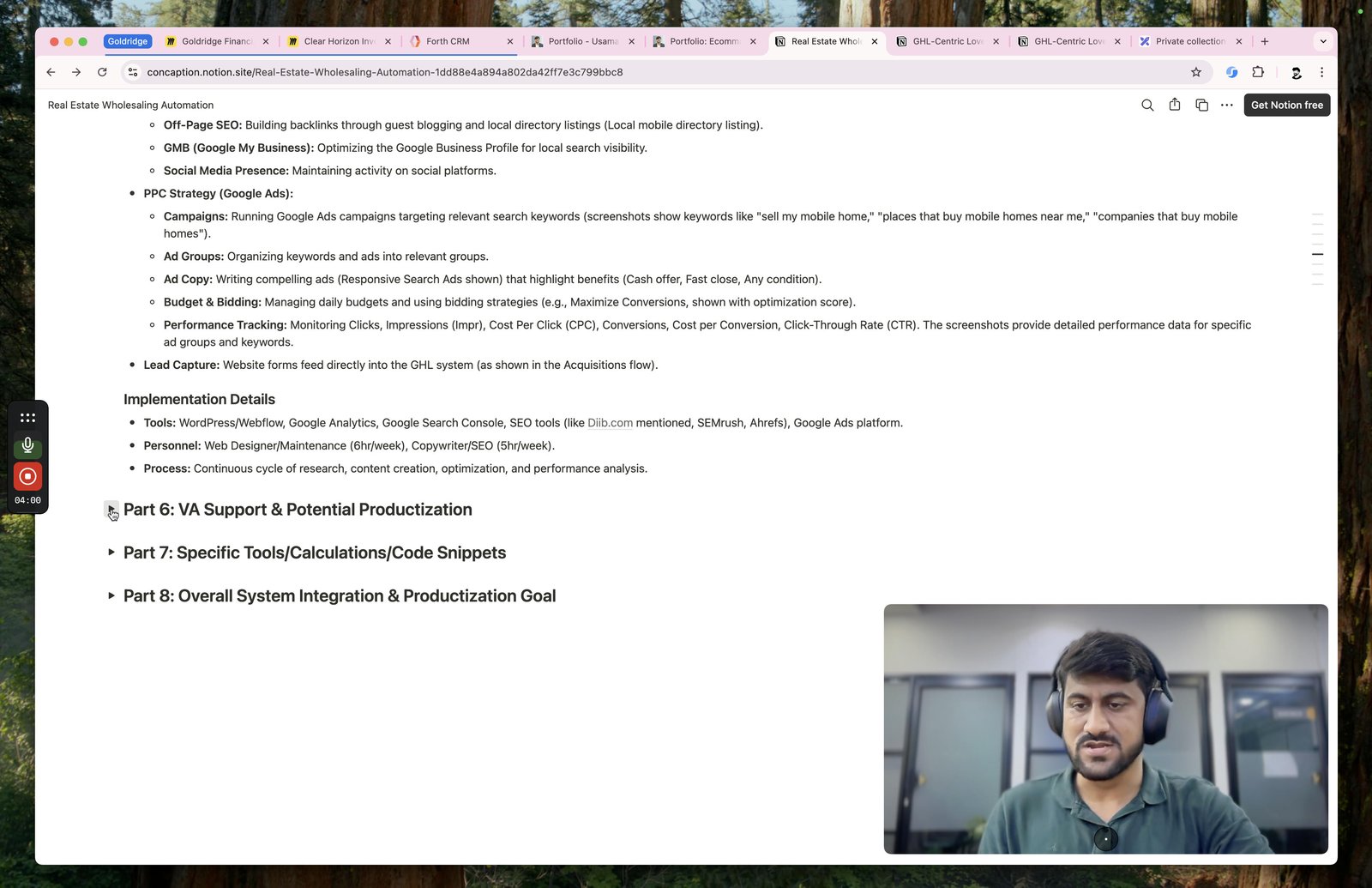Open the tab search dropdown arrow
Image resolution: width=1372 pixels, height=888 pixels.
(x=1323, y=41)
